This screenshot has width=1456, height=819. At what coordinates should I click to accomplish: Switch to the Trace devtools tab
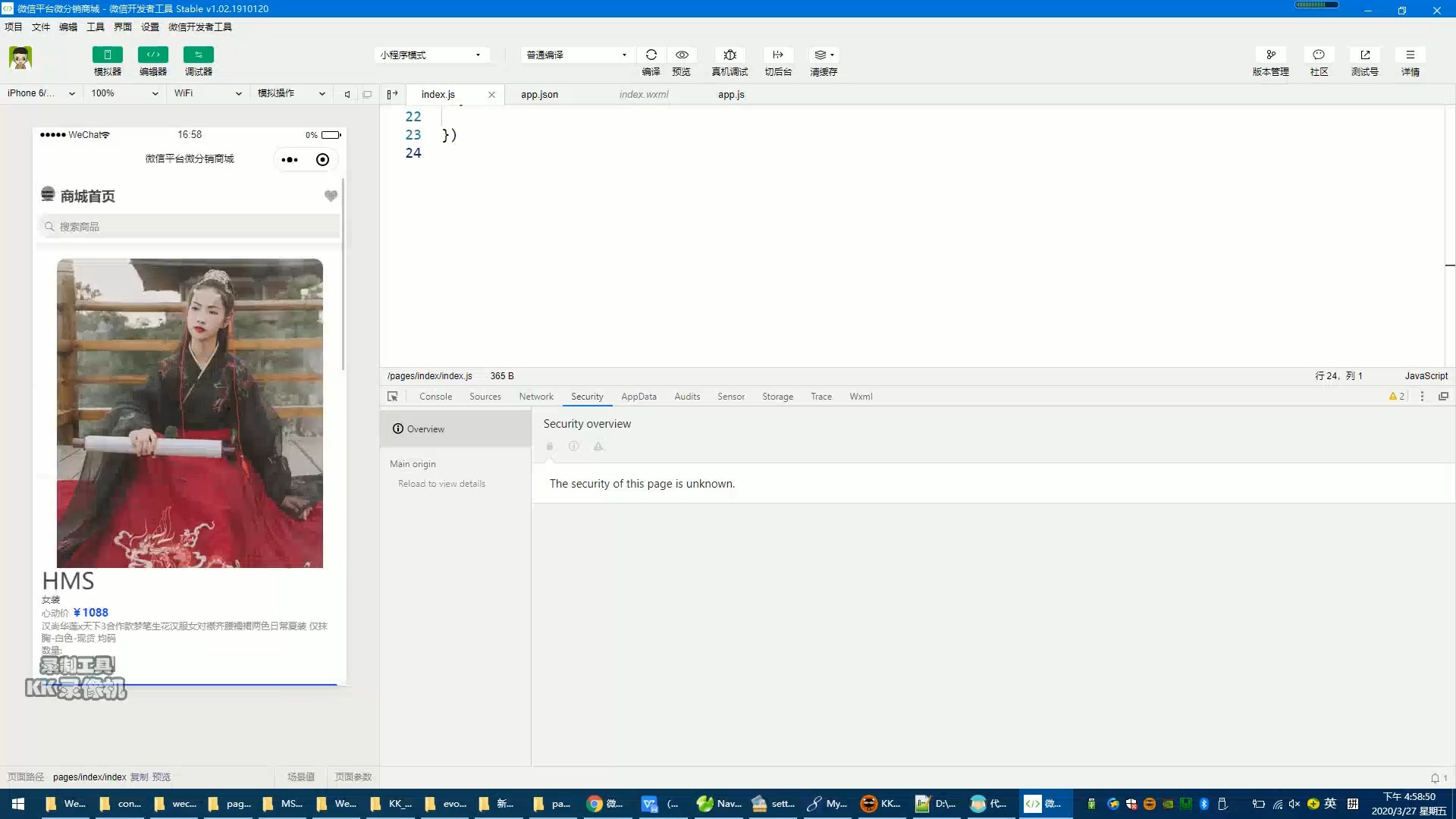[821, 396]
